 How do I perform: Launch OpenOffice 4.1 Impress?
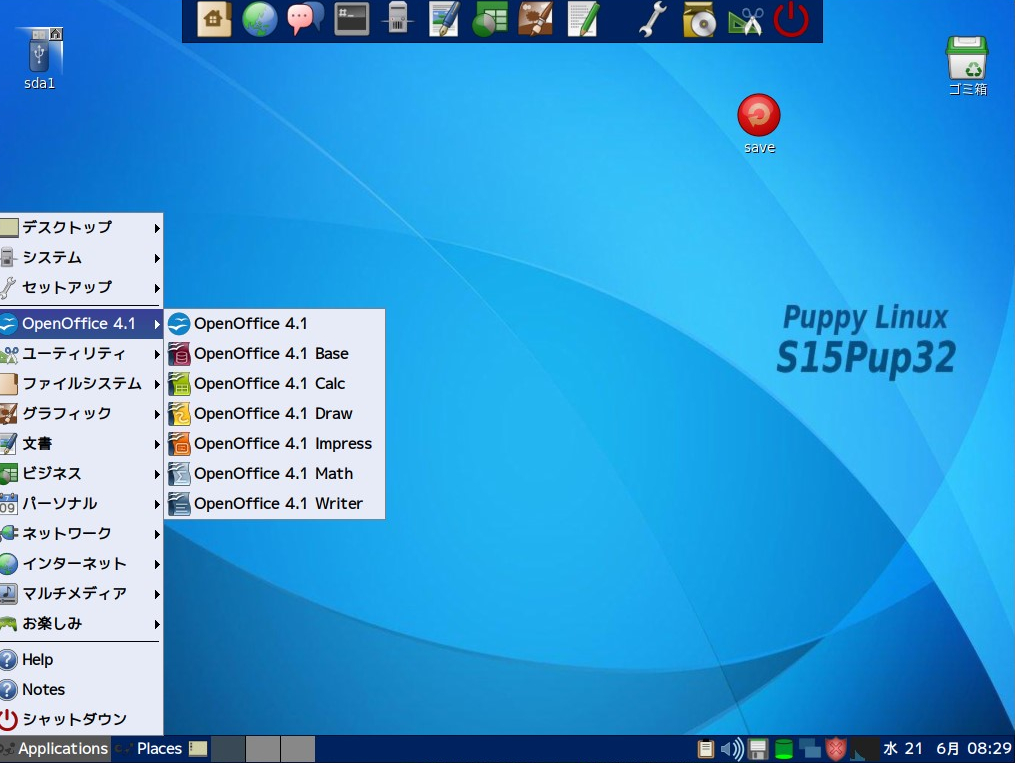tap(274, 443)
